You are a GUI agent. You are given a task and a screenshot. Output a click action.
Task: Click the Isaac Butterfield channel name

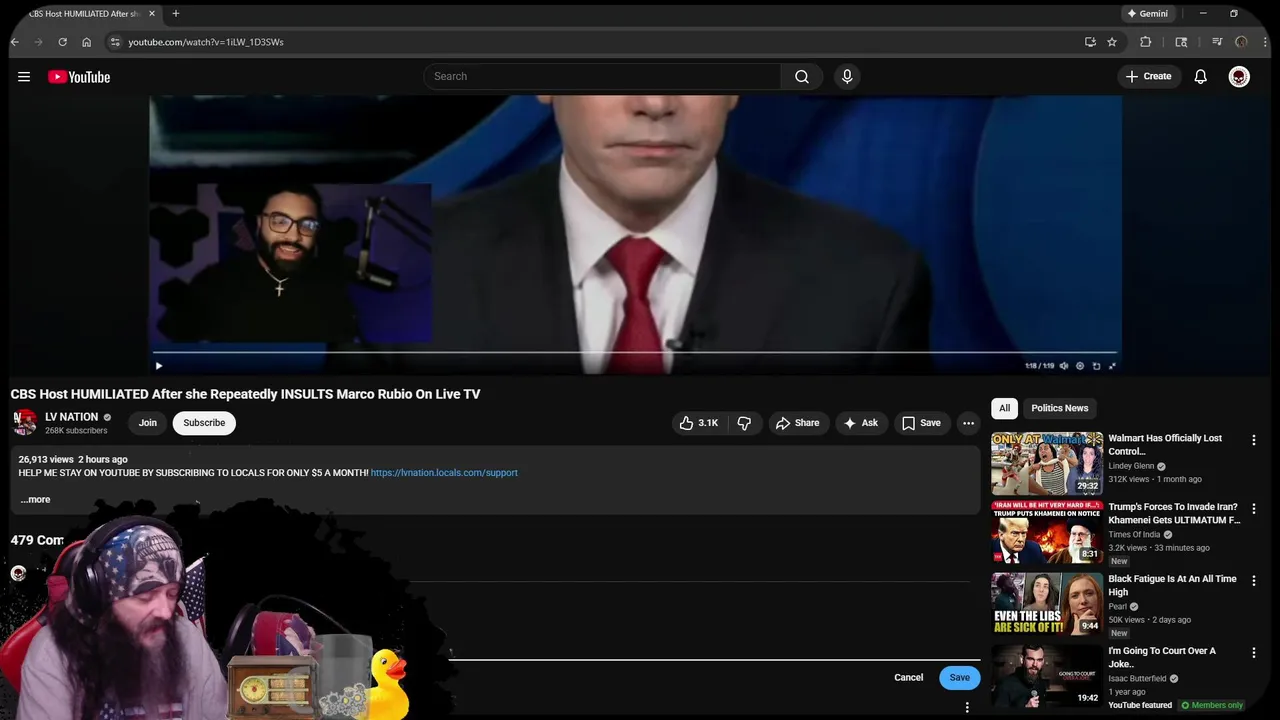1137,679
